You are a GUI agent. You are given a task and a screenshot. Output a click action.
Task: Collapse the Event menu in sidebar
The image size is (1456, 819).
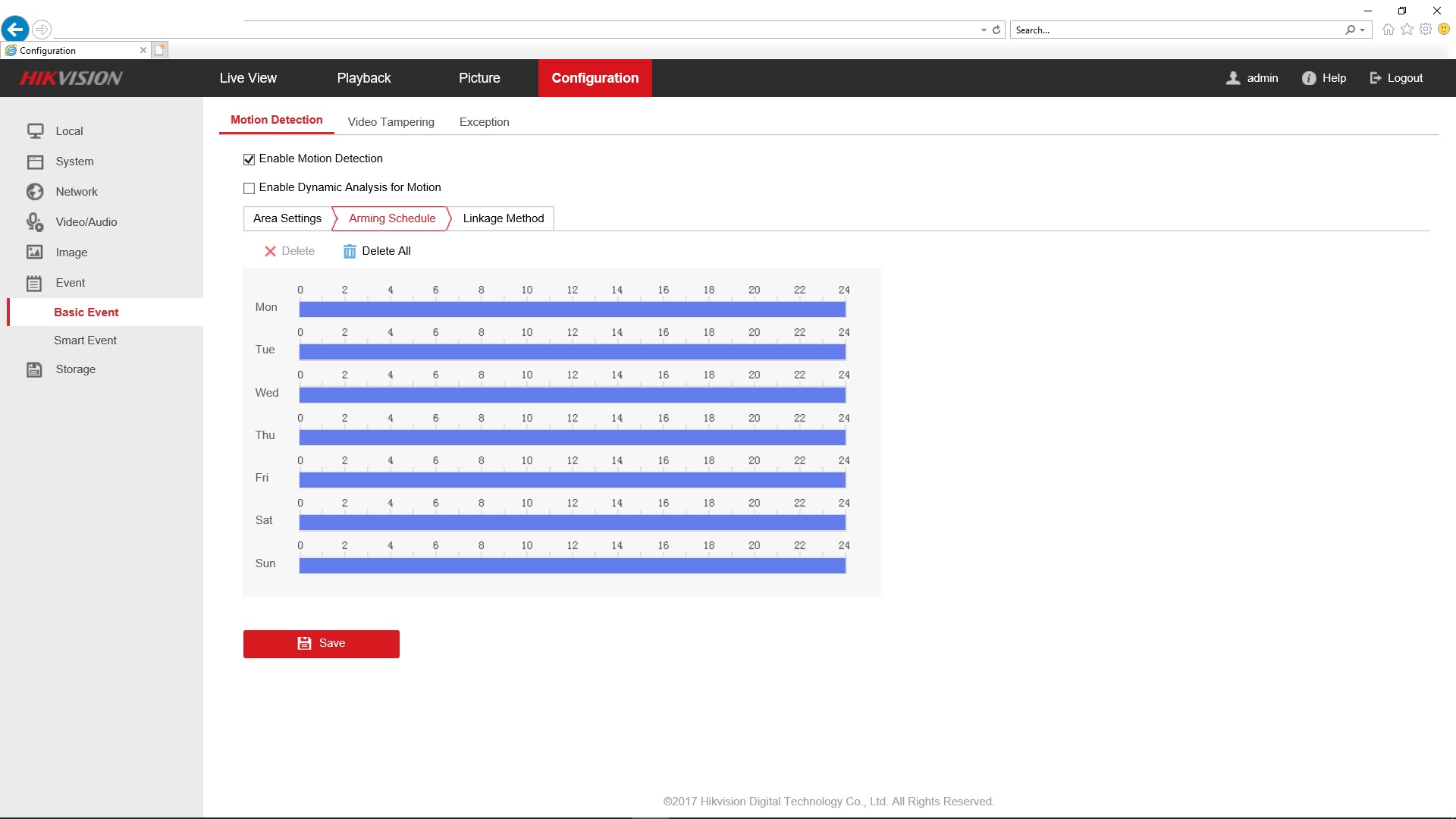point(70,283)
